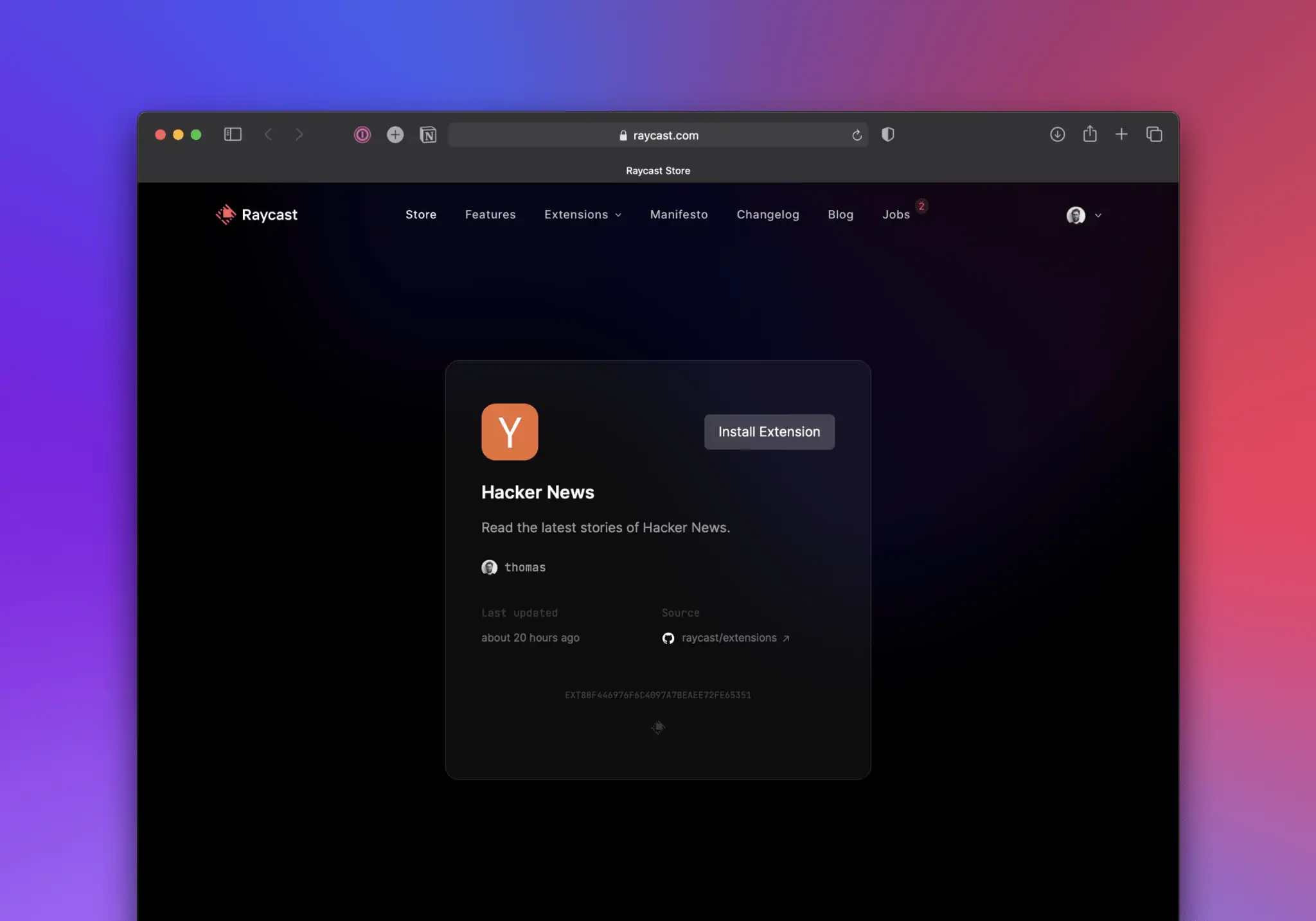The width and height of the screenshot is (1316, 921).
Task: Open the raycast/extensions GitHub link
Action: click(729, 638)
